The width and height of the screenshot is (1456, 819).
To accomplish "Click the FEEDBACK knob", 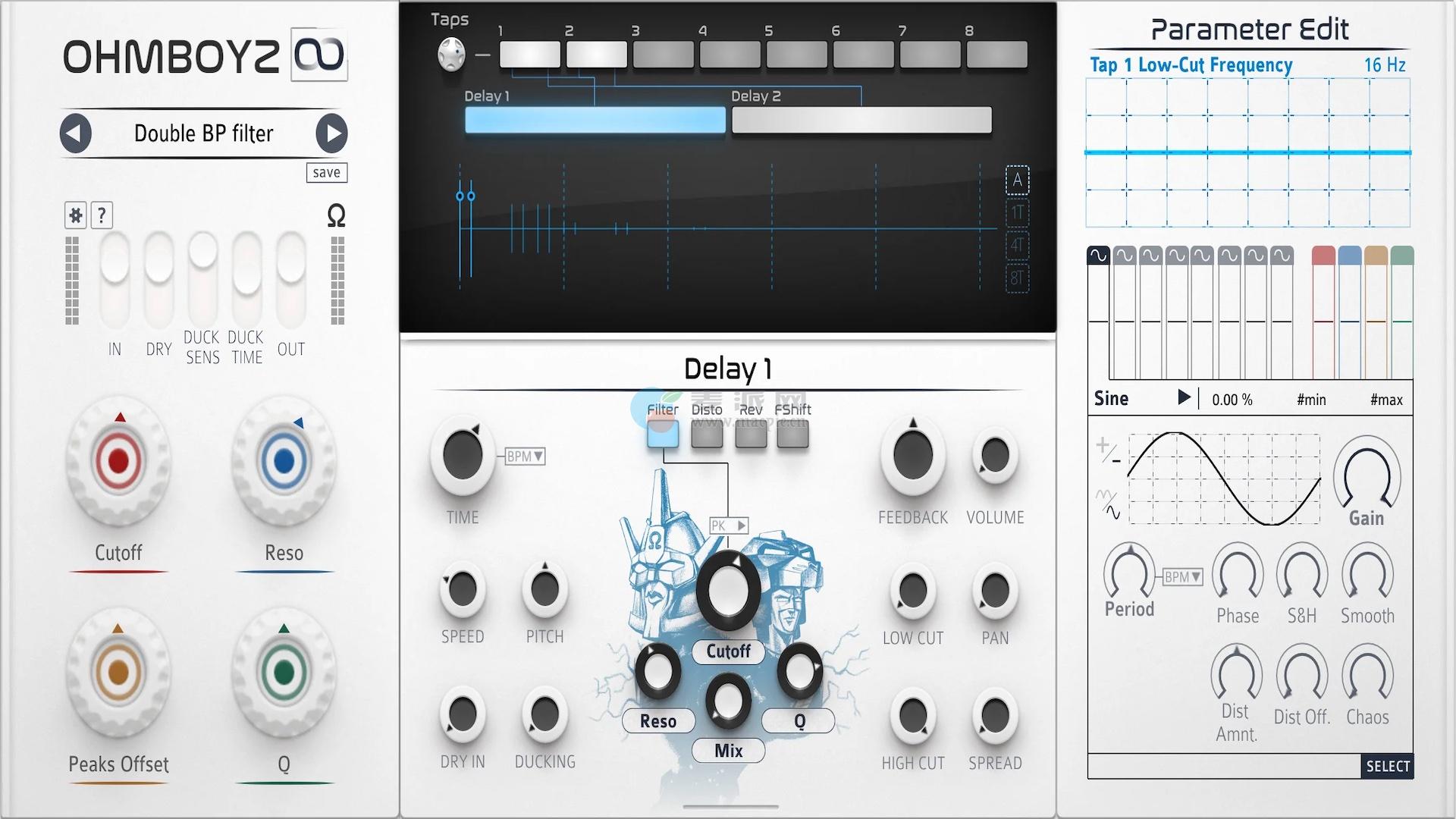I will (913, 455).
